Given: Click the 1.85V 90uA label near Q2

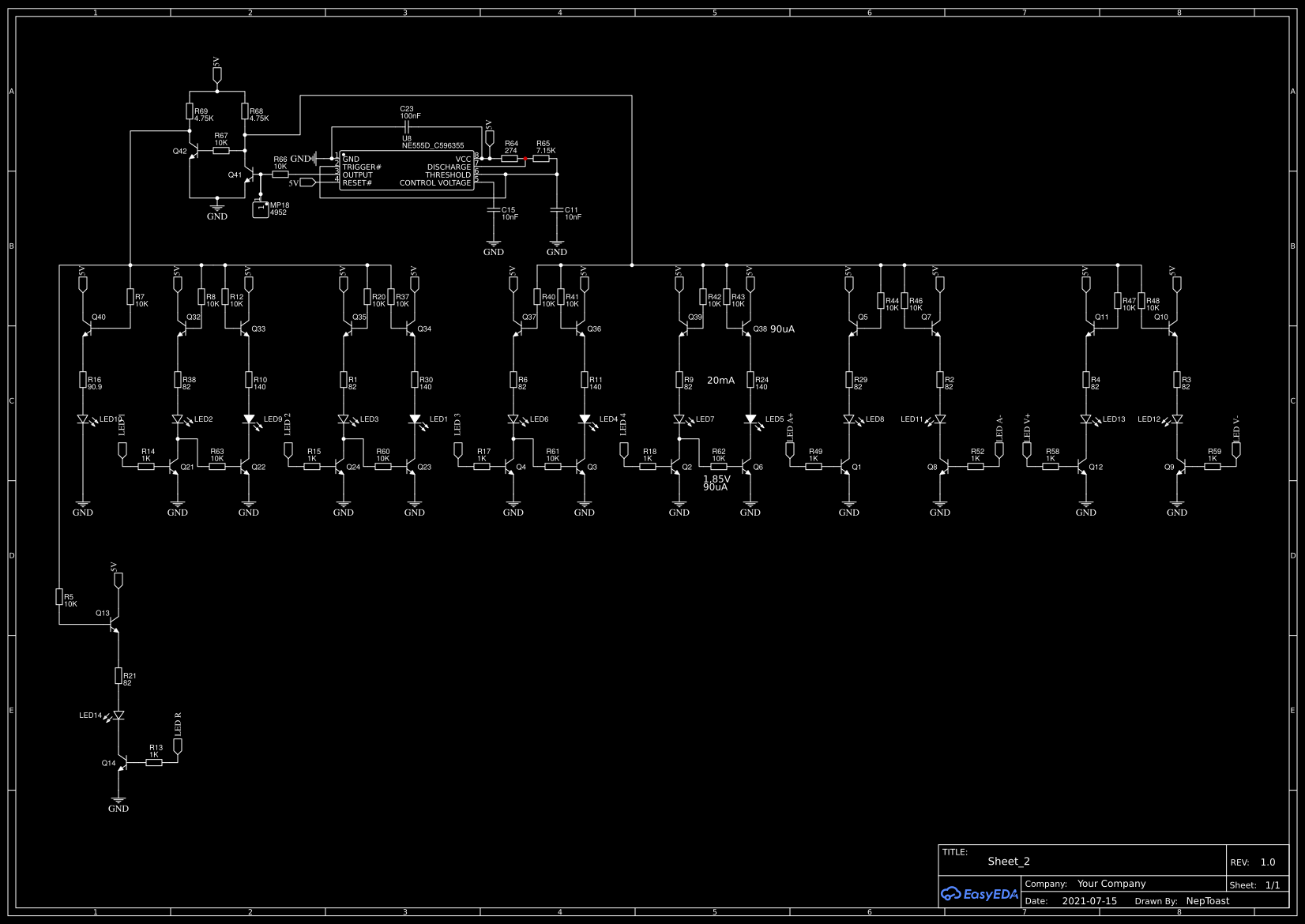Looking at the screenshot, I should (716, 483).
